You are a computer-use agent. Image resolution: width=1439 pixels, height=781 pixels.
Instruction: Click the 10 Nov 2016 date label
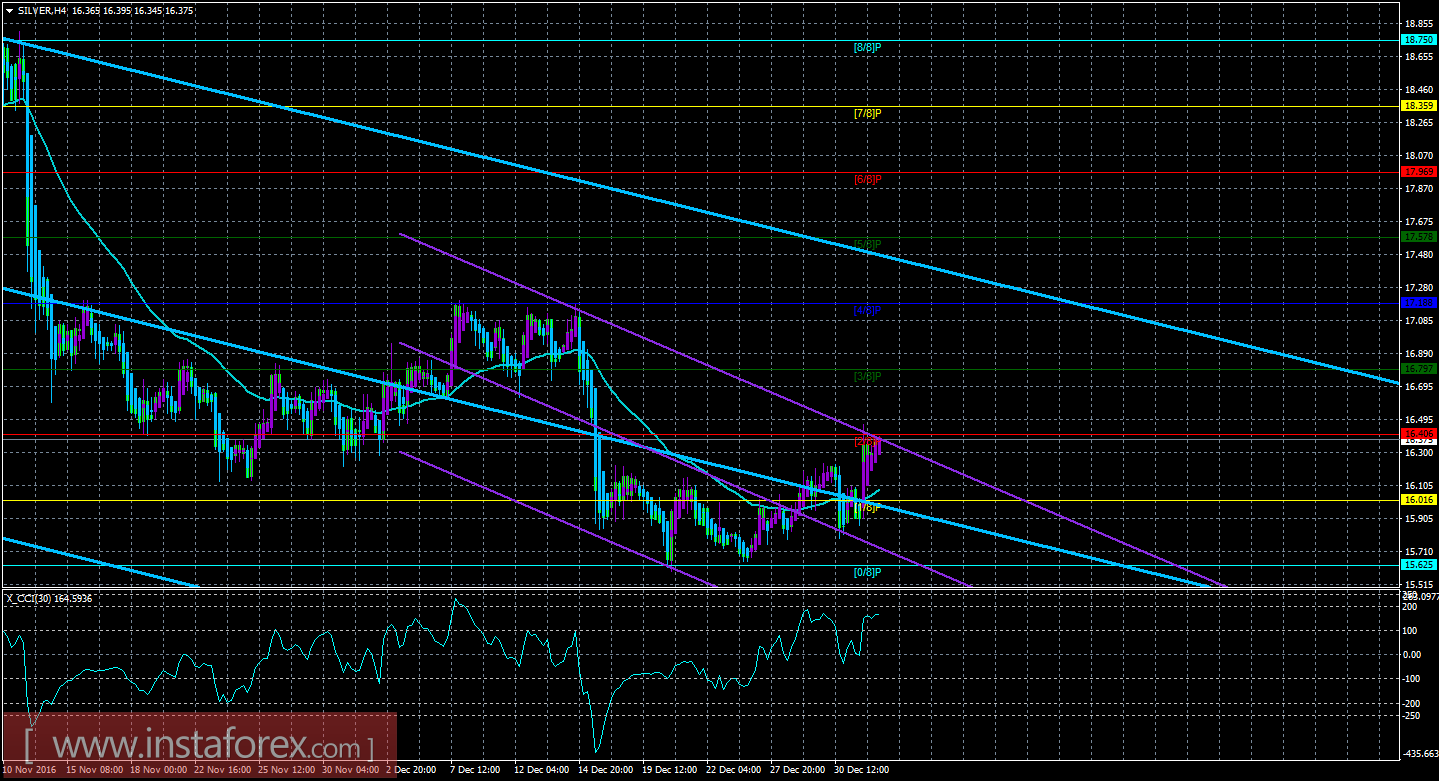tap(28, 770)
